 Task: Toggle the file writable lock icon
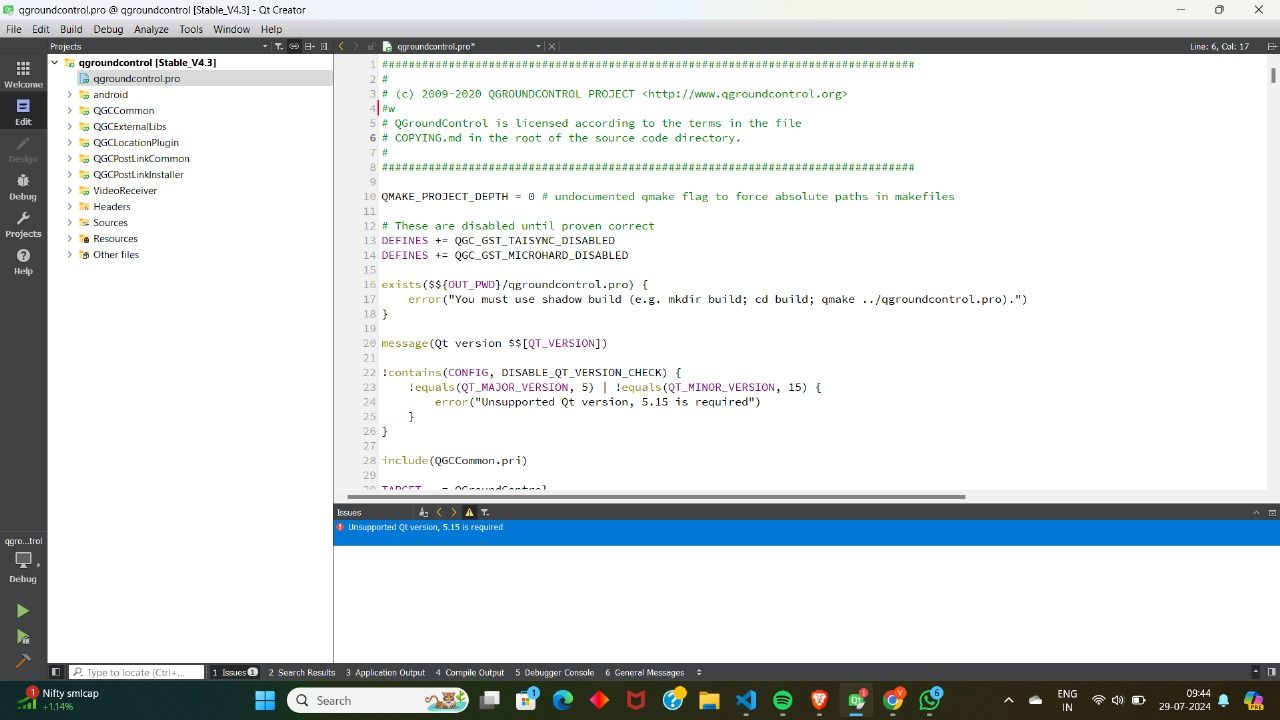tap(371, 46)
